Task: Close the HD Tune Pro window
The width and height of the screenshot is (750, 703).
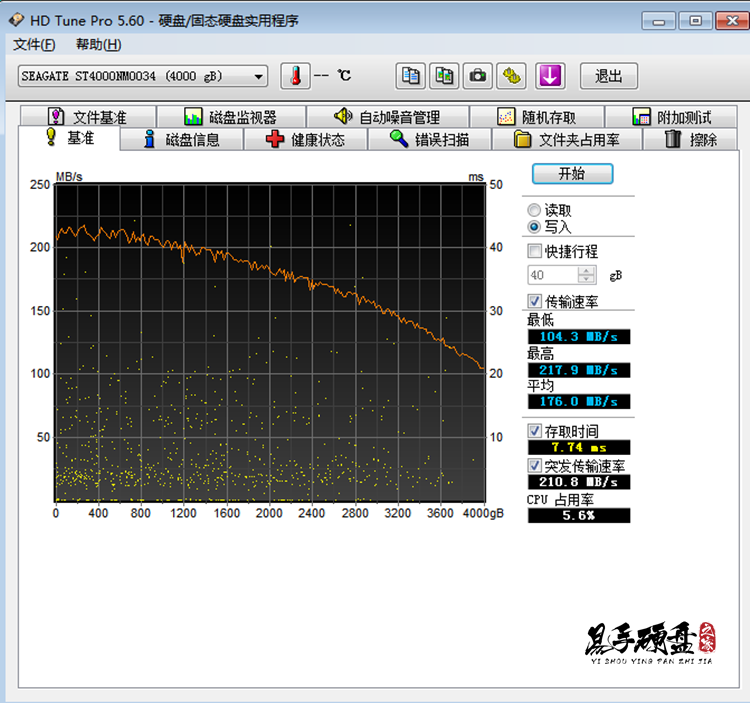Action: [x=732, y=21]
